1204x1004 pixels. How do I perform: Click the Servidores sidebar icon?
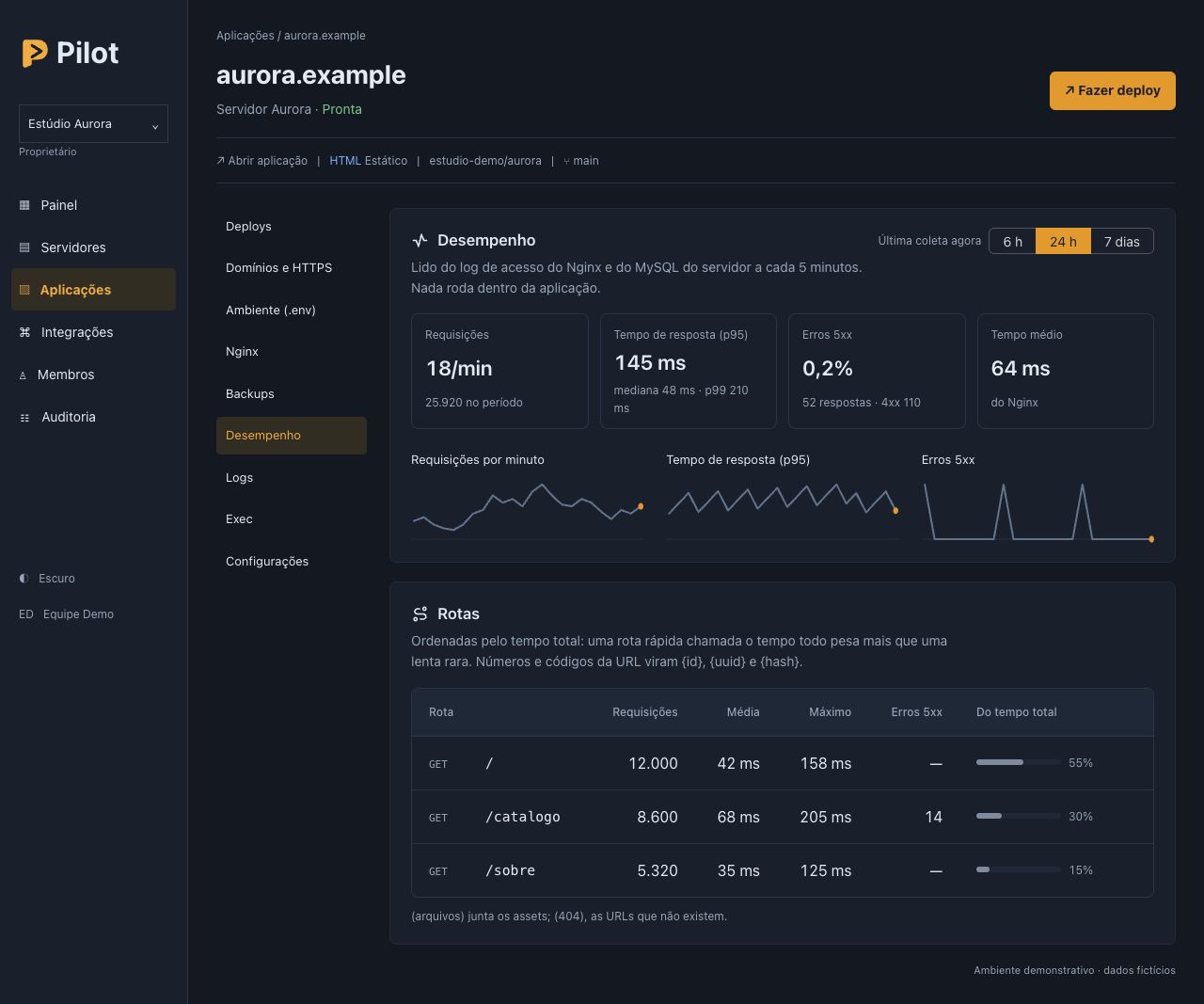24,247
